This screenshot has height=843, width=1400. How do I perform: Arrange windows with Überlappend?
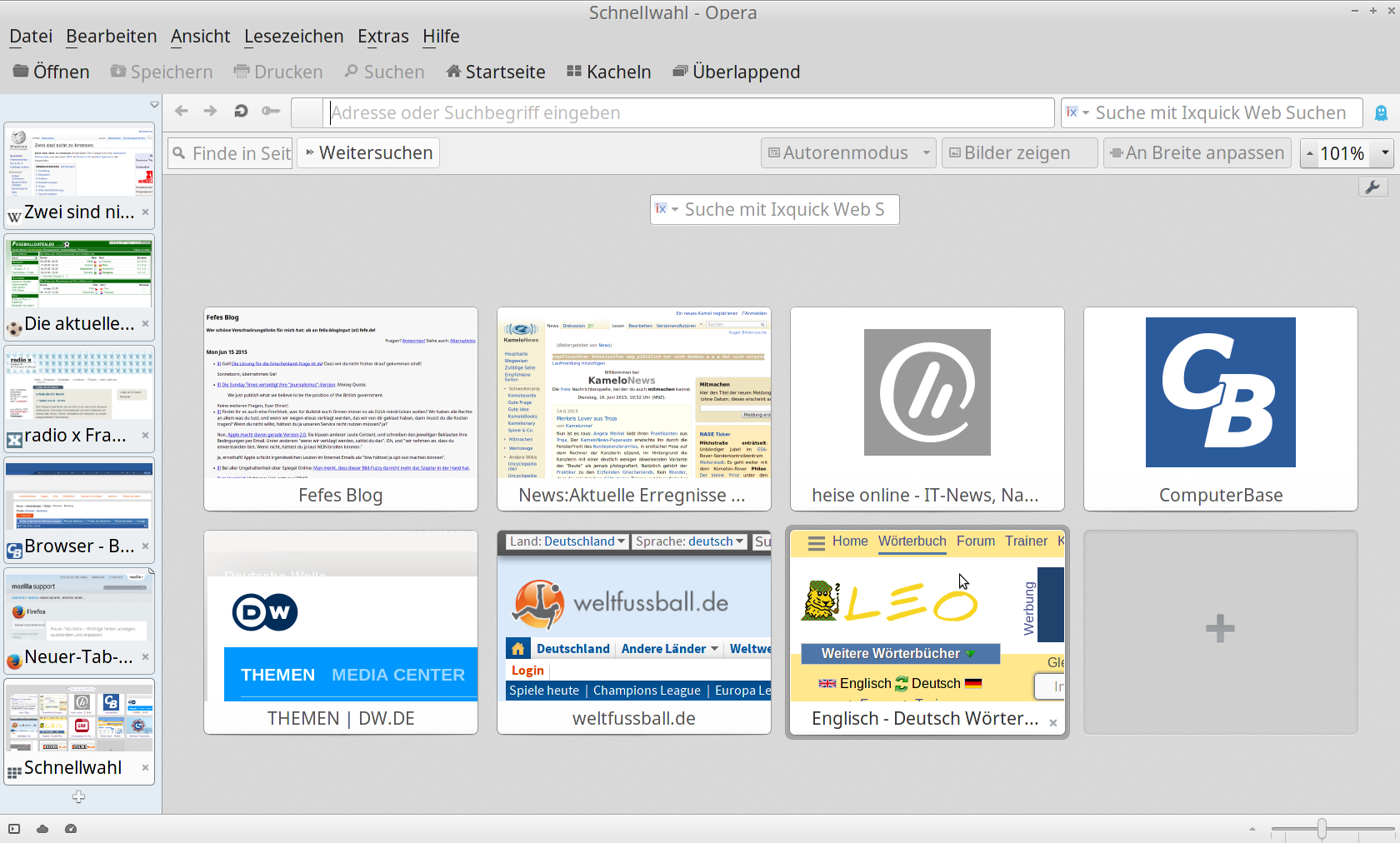737,72
